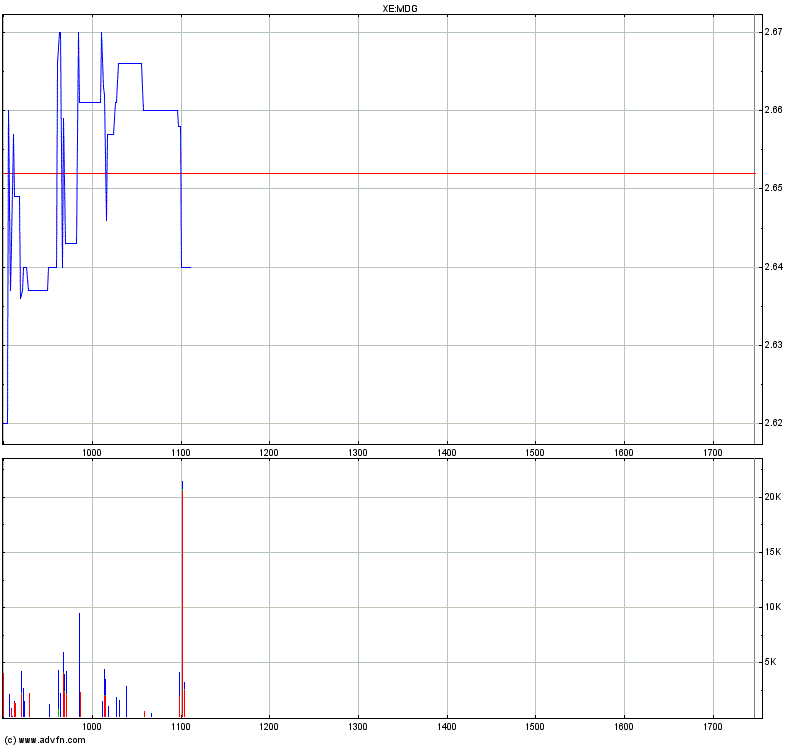This screenshot has width=800, height=747.
Task: Click the 15K volume axis label
Action: tap(773, 553)
